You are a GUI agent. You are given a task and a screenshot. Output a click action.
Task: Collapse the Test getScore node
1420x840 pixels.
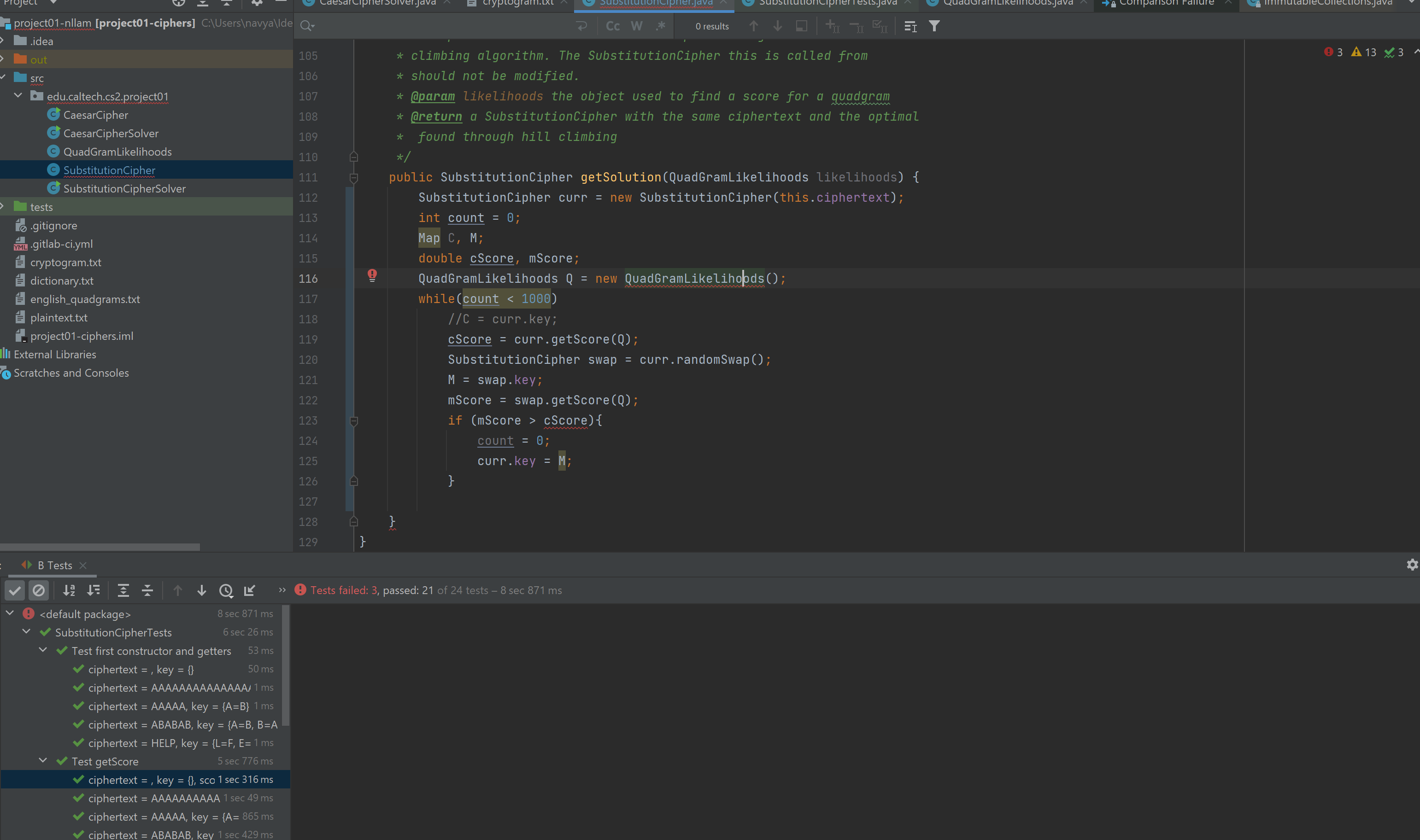click(x=43, y=761)
